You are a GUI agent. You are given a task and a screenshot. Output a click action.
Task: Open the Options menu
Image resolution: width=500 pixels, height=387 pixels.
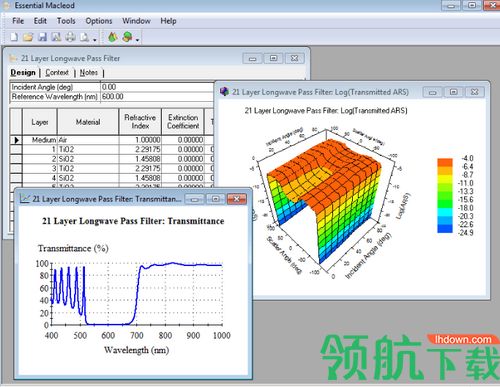(x=99, y=21)
